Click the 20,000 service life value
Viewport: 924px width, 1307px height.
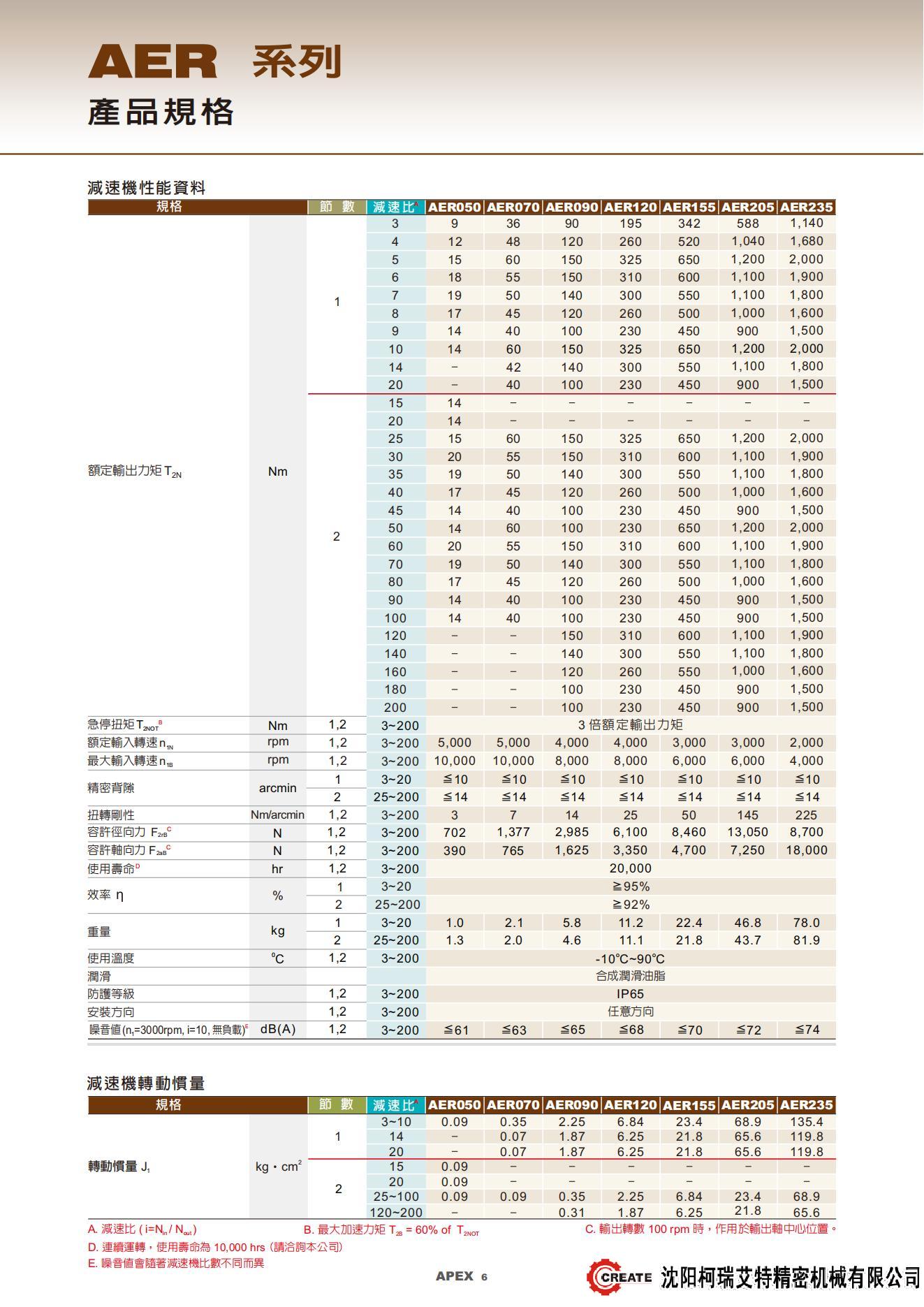tap(630, 868)
